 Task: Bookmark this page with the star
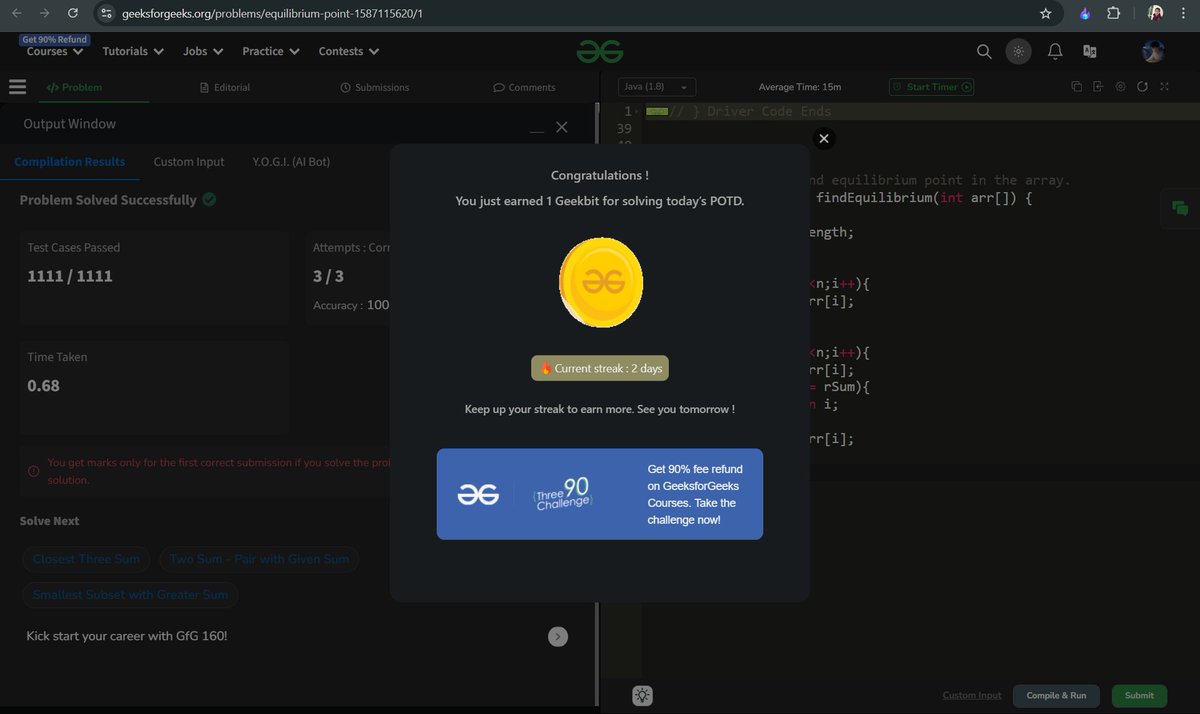click(1045, 14)
